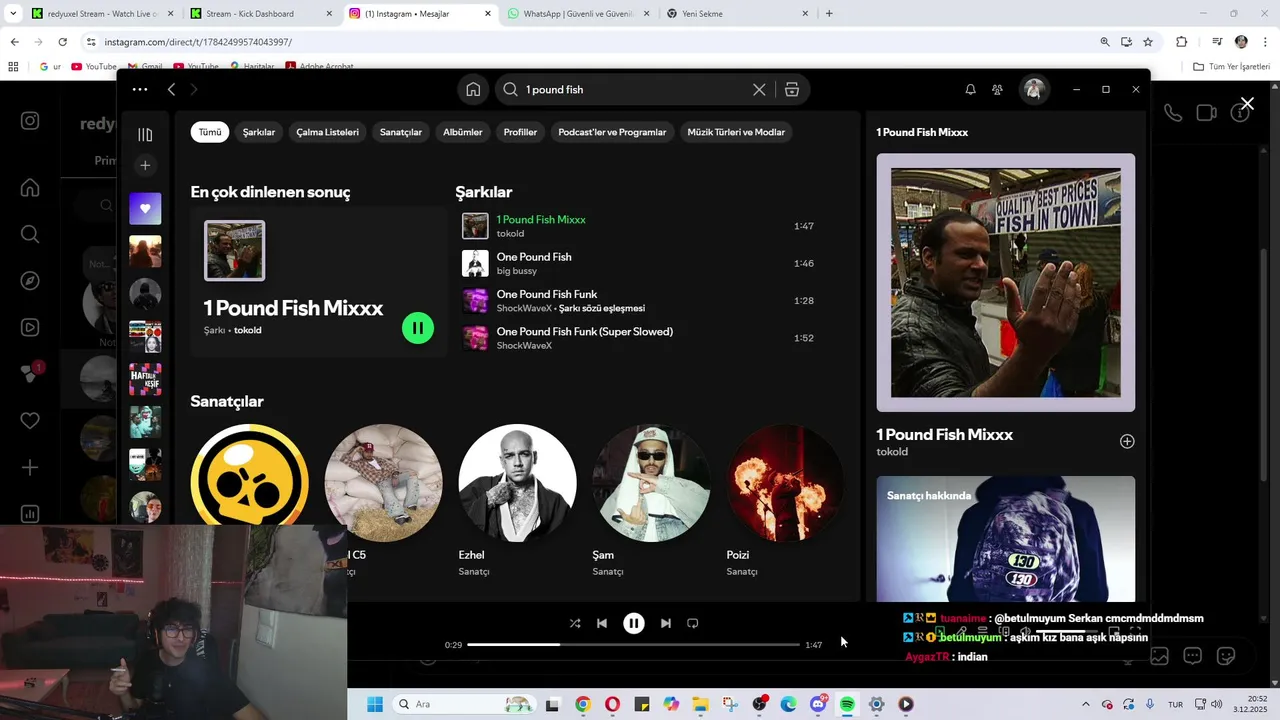Play 'One Pound Fish Funk (Super Slowed)'
The image size is (1280, 720).
[638, 338]
